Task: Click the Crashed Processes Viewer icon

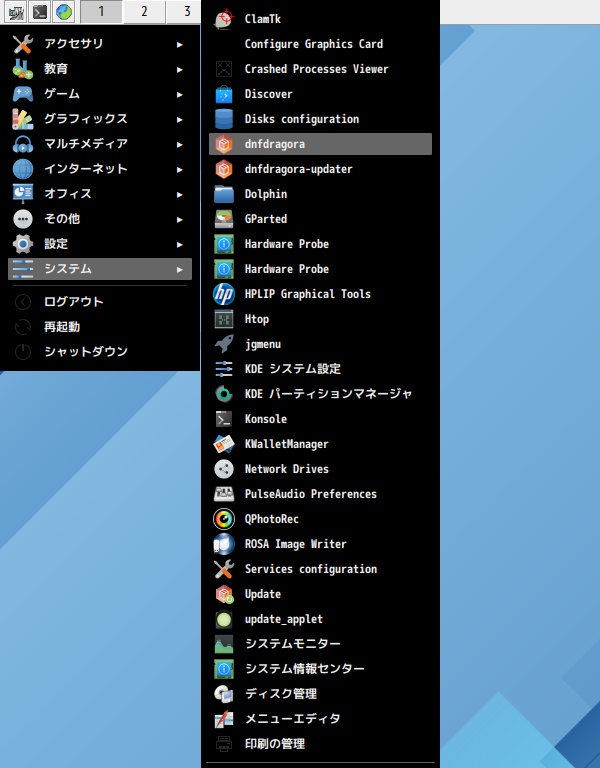Action: [x=224, y=69]
